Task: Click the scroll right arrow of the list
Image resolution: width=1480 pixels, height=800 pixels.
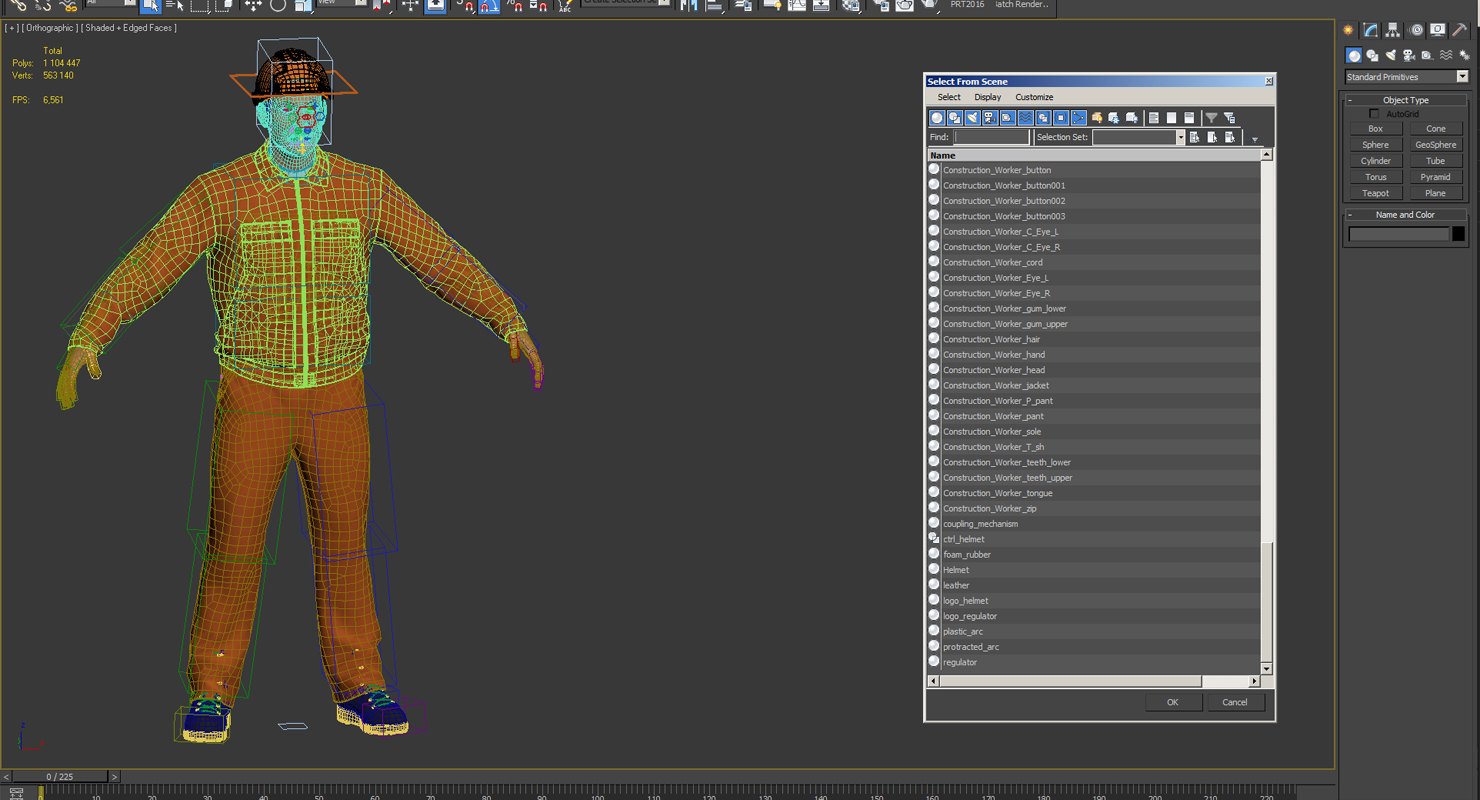Action: 1254,681
